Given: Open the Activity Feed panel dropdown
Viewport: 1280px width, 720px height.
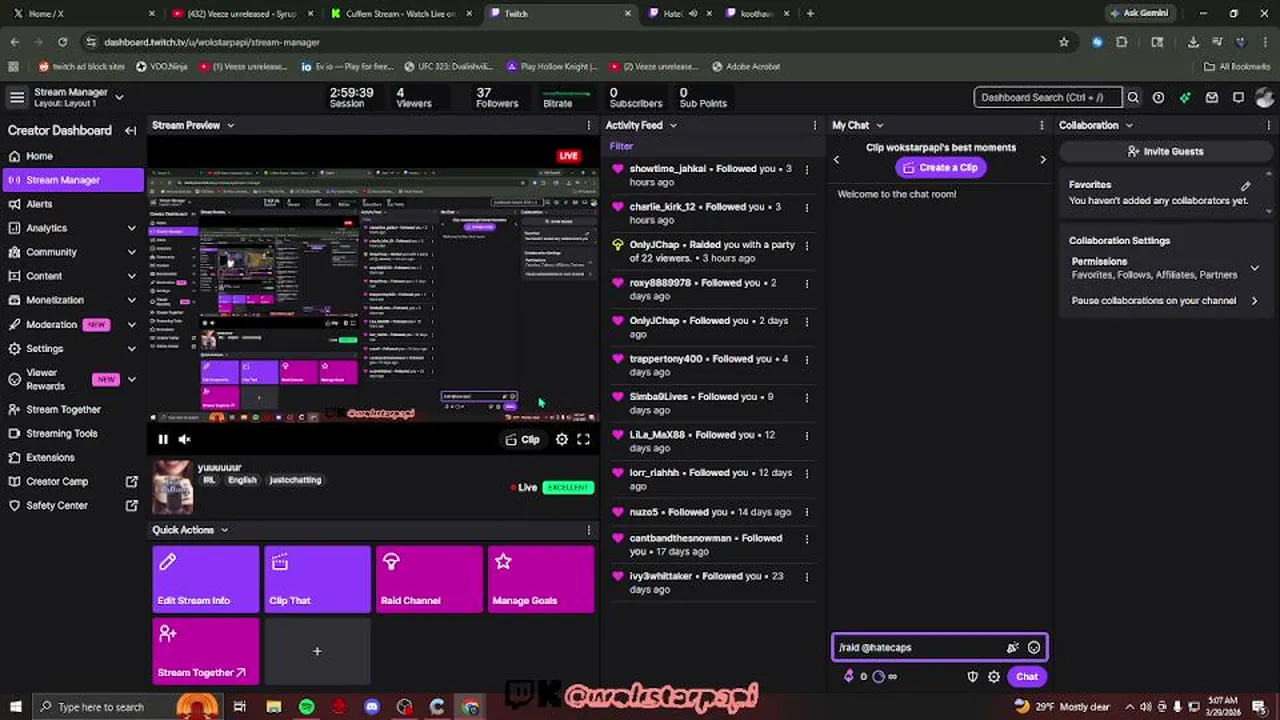Looking at the screenshot, I should (673, 126).
